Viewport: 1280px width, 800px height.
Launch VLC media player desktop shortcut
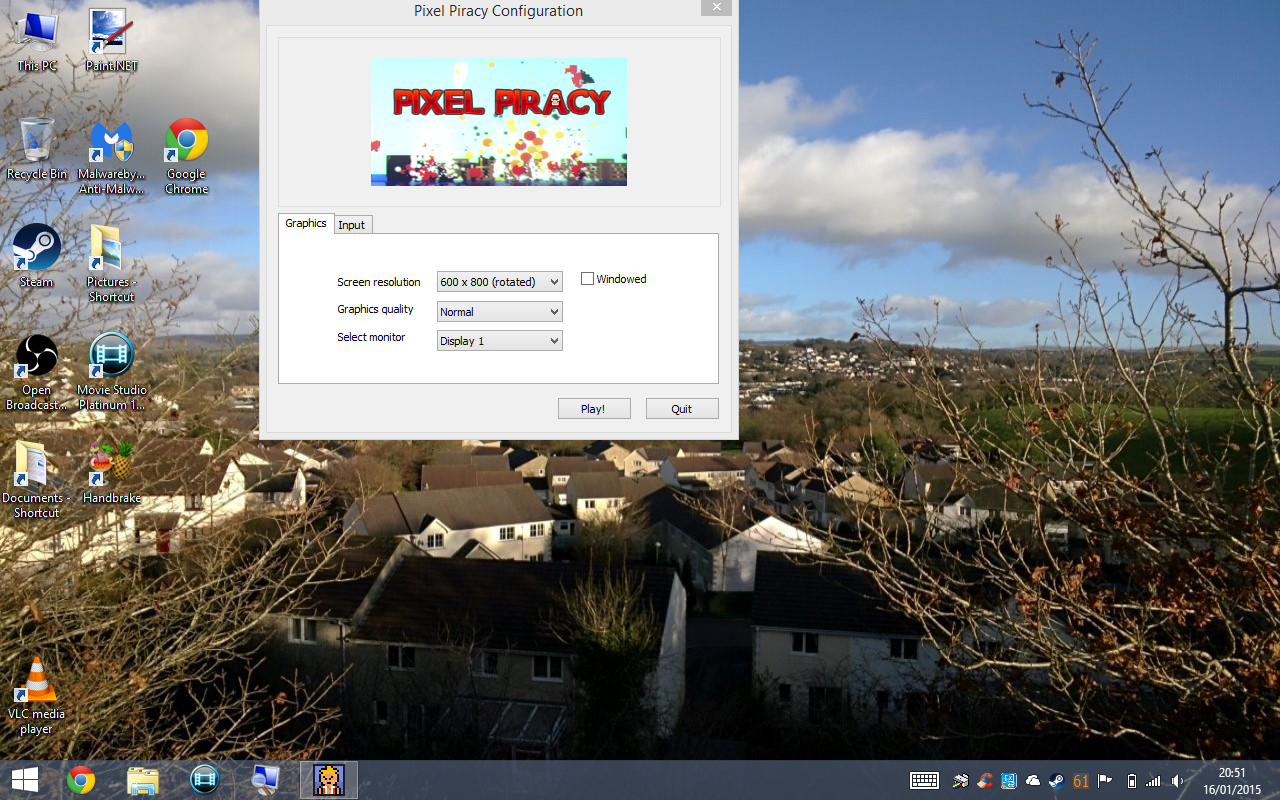click(x=37, y=697)
